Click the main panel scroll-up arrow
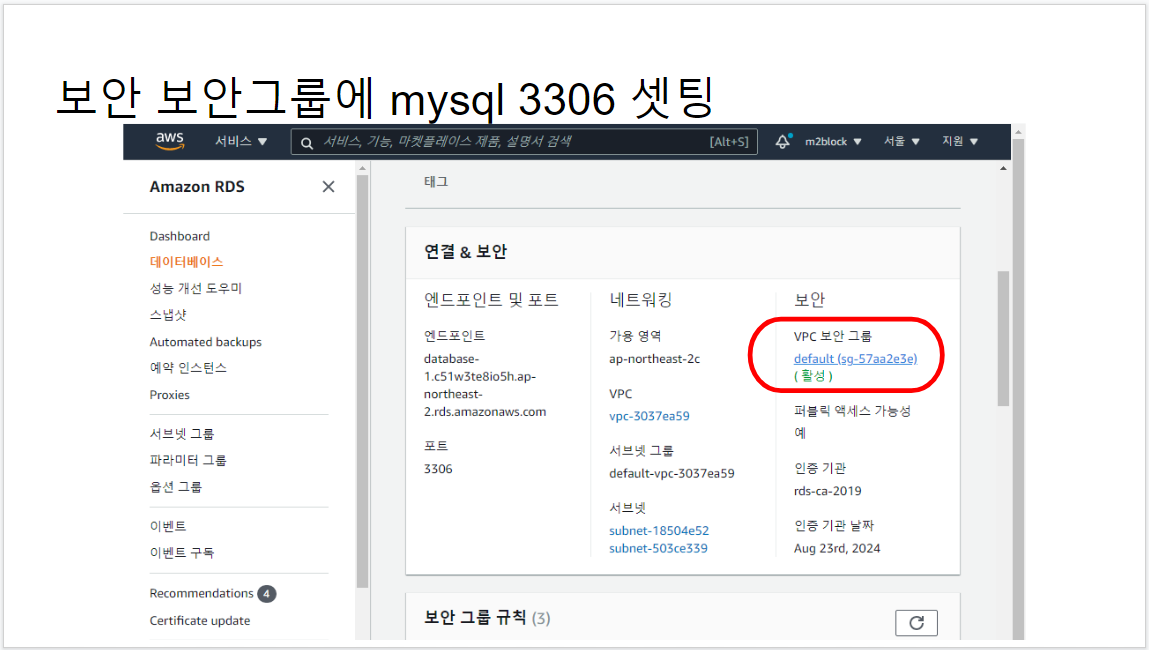Screen dimensions: 1149x650 (x=1003, y=169)
